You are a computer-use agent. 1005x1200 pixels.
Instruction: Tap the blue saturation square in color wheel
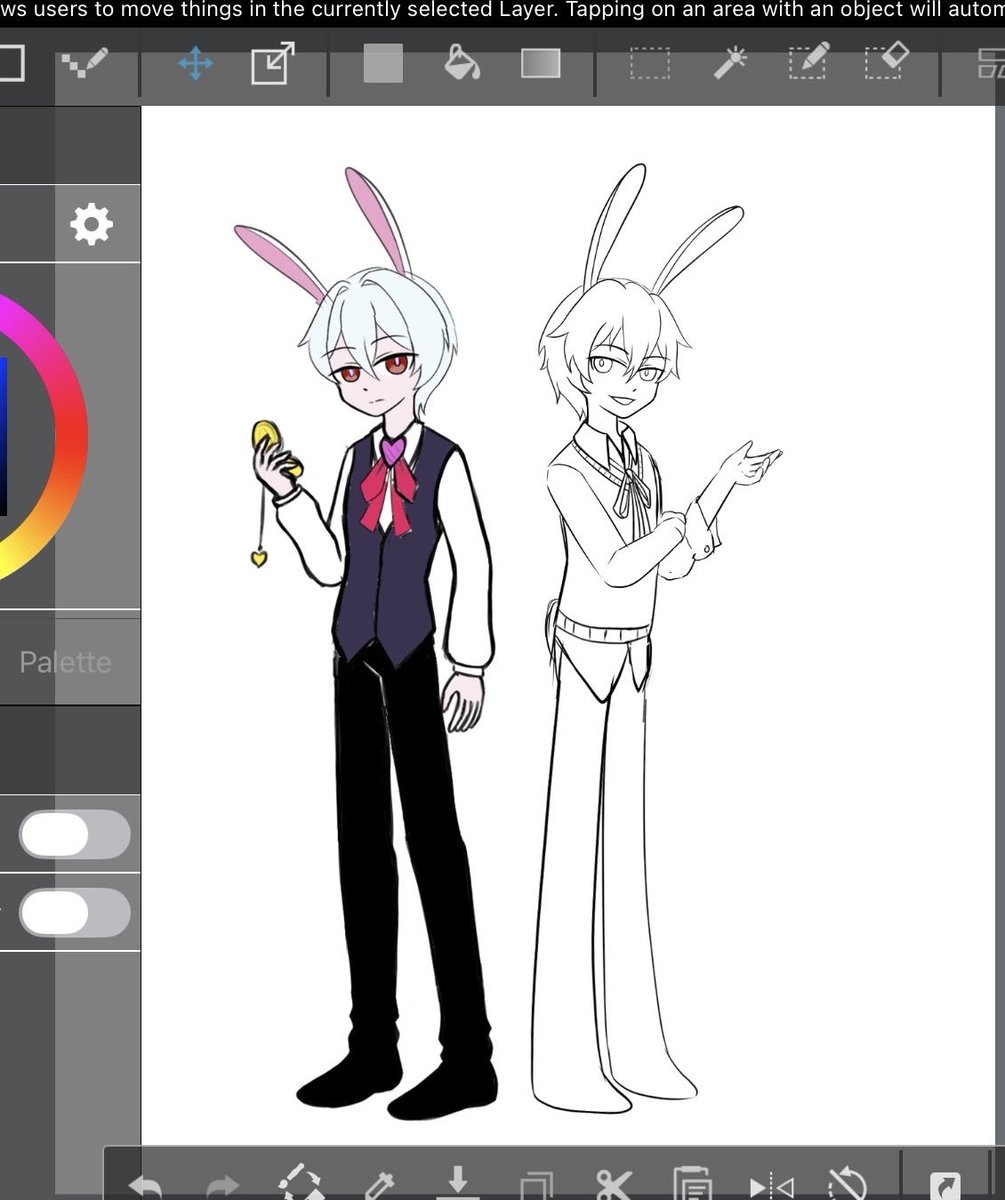tap(4, 435)
